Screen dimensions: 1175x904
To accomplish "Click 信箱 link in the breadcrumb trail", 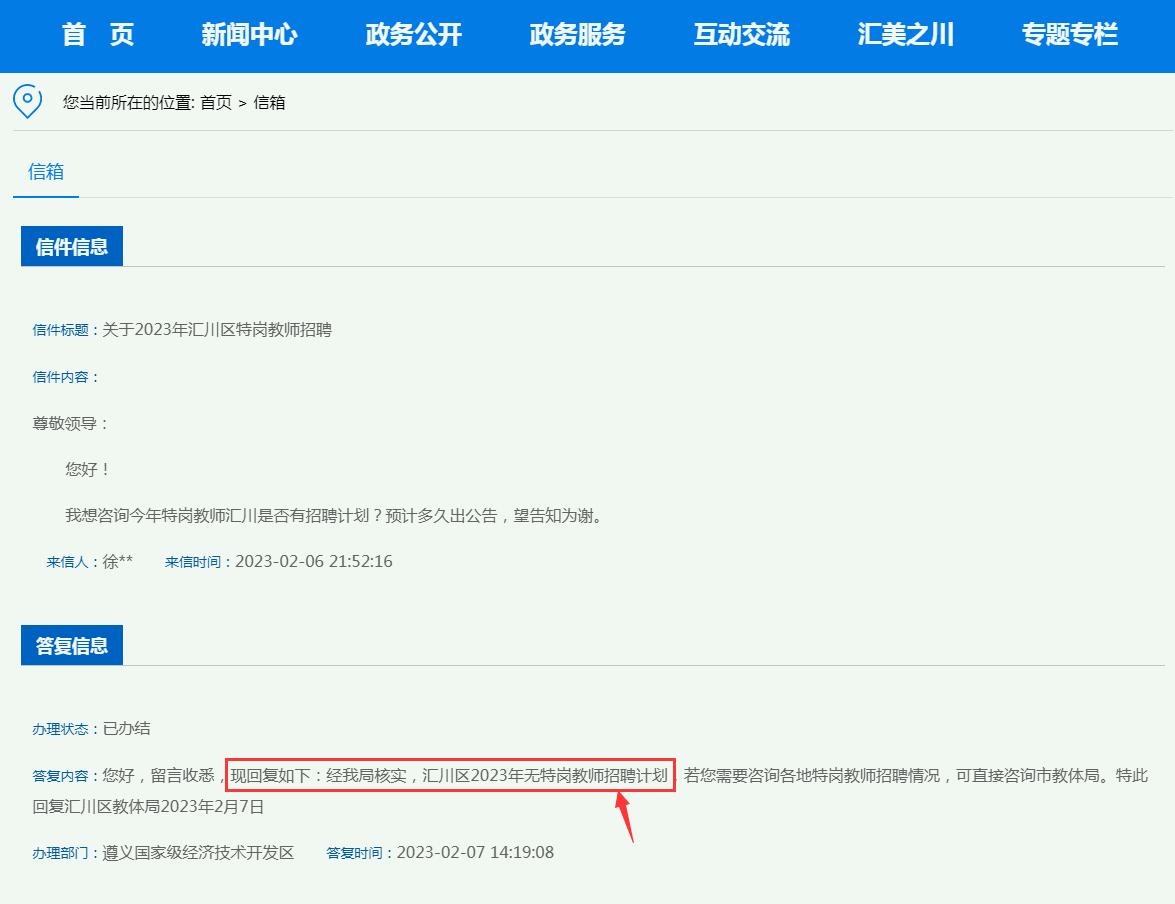I will point(271,102).
